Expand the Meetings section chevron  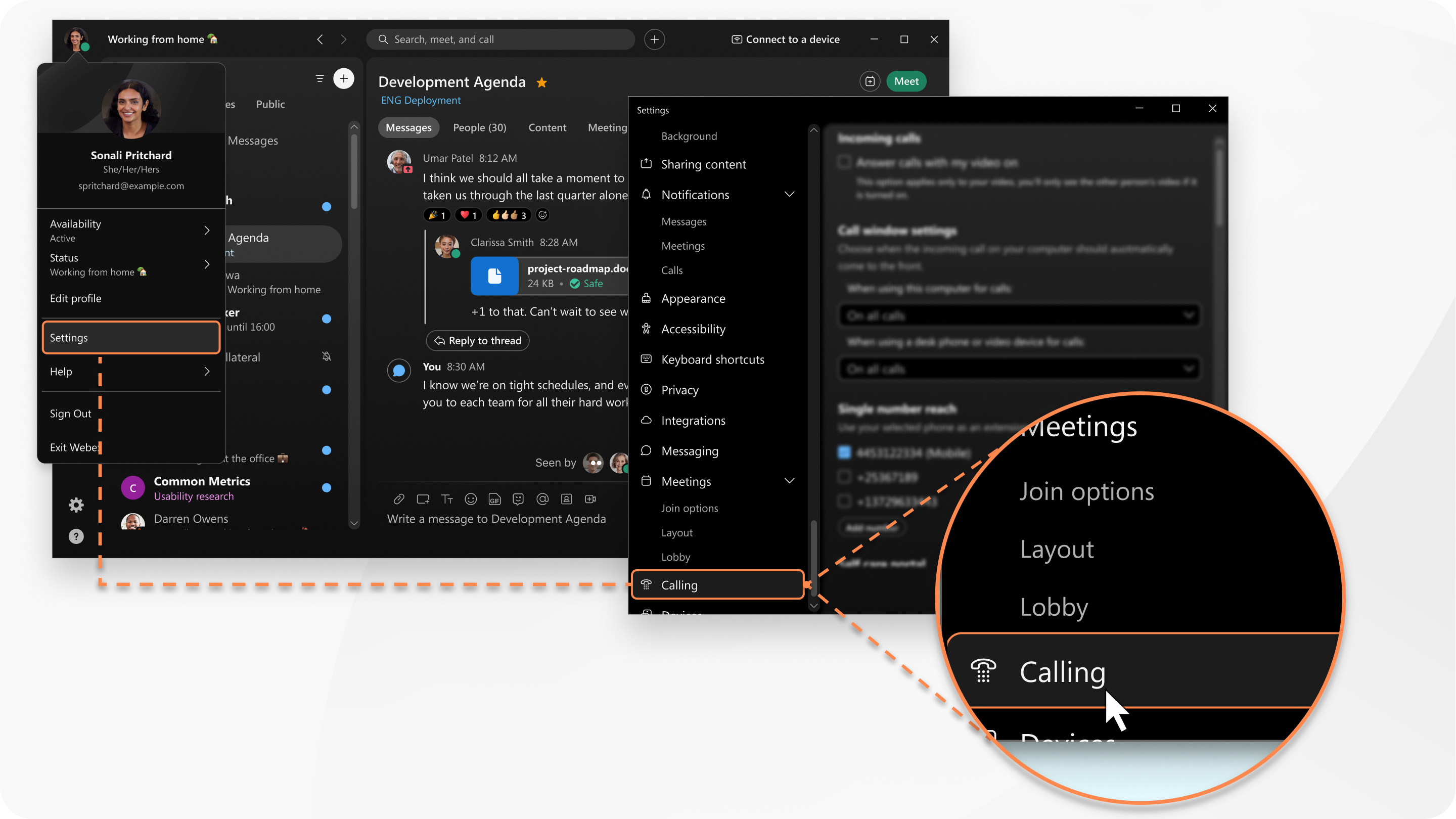(x=791, y=481)
